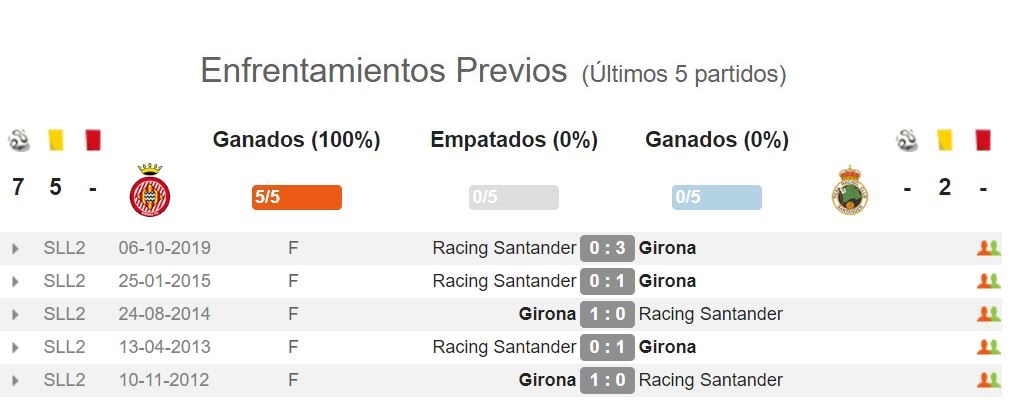
Task: Click the Girona club crest
Action: (149, 190)
